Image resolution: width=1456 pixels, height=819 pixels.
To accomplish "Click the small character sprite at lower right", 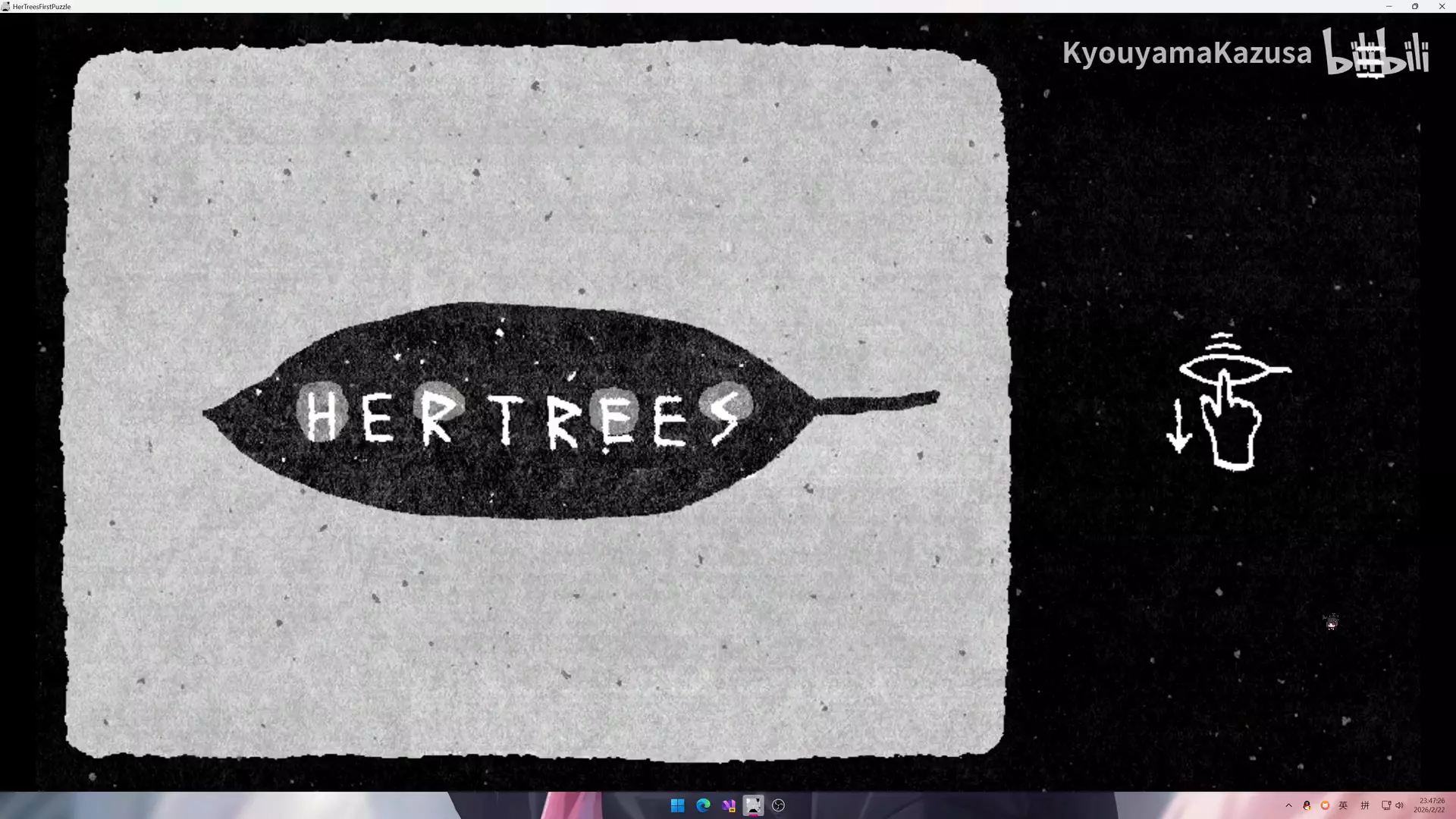I will [x=1332, y=623].
